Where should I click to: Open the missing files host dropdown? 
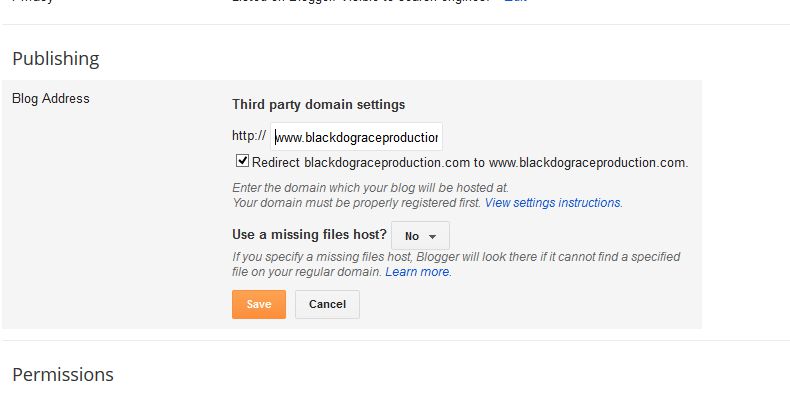coord(420,235)
